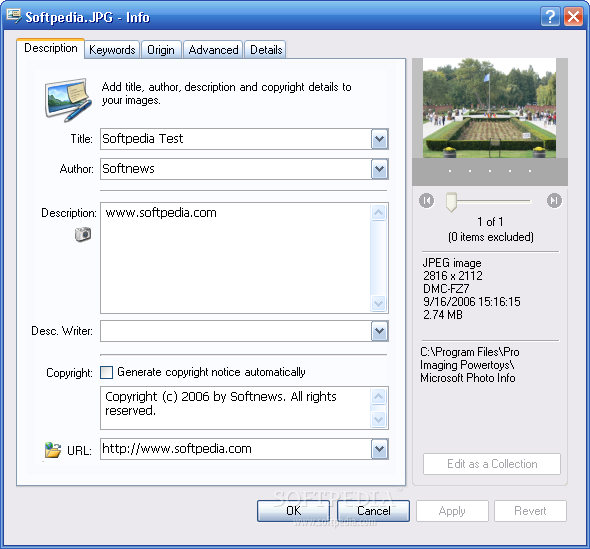Click the camera icon under Description label
The height and width of the screenshot is (549, 590).
(x=83, y=234)
